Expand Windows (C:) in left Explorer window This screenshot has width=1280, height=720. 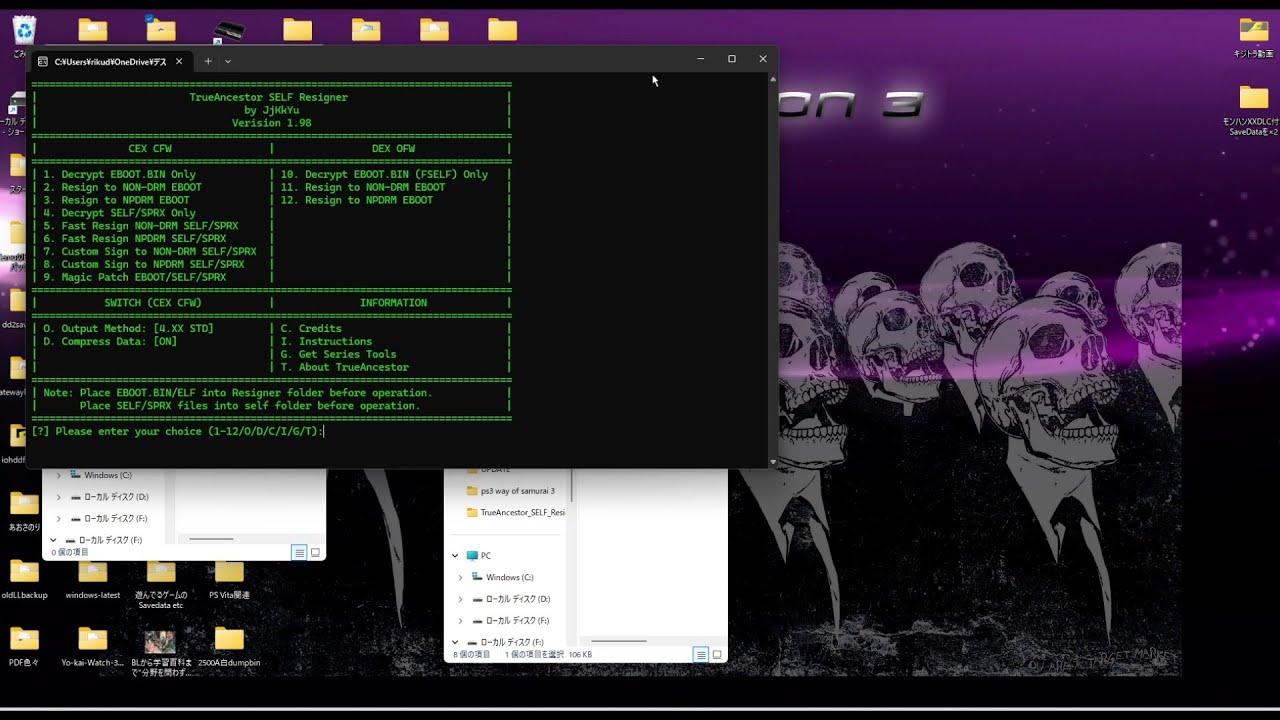(58, 475)
